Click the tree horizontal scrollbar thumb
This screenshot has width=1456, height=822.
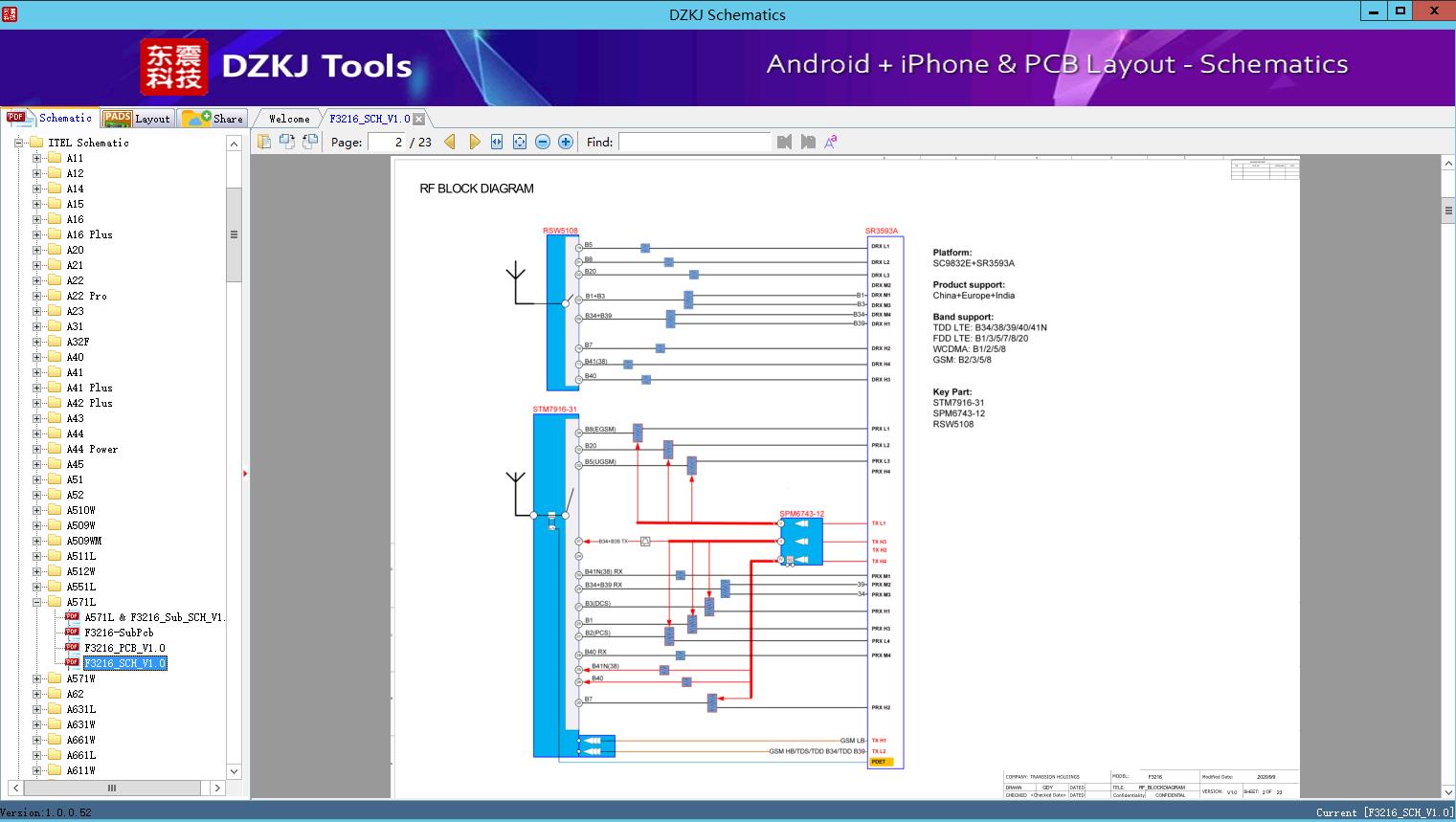point(112,789)
